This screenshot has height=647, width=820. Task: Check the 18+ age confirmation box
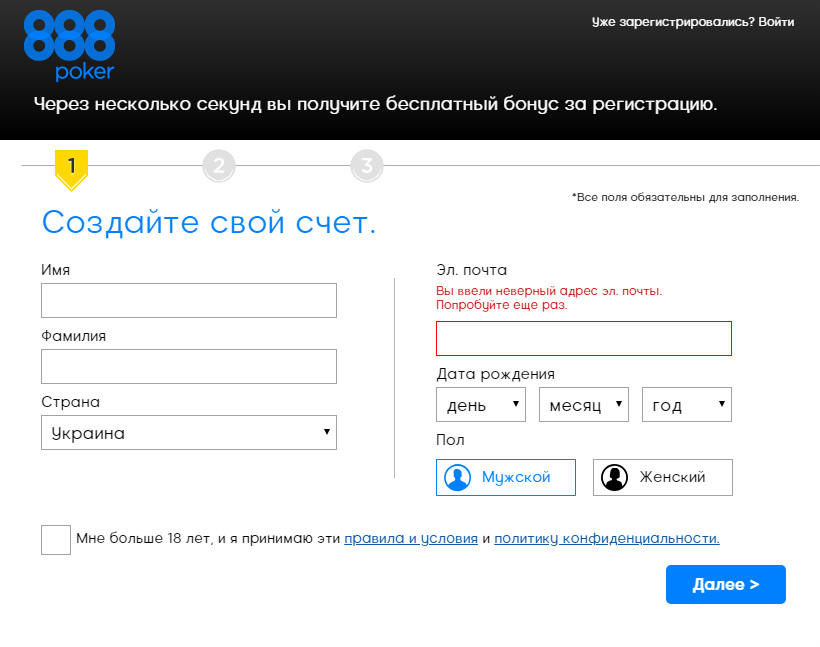pos(55,538)
